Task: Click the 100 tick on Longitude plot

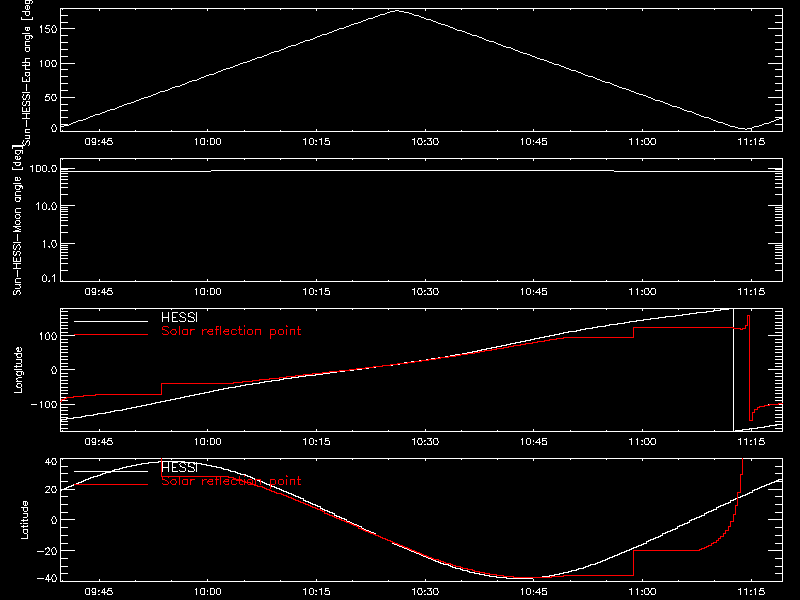Action: point(48,336)
